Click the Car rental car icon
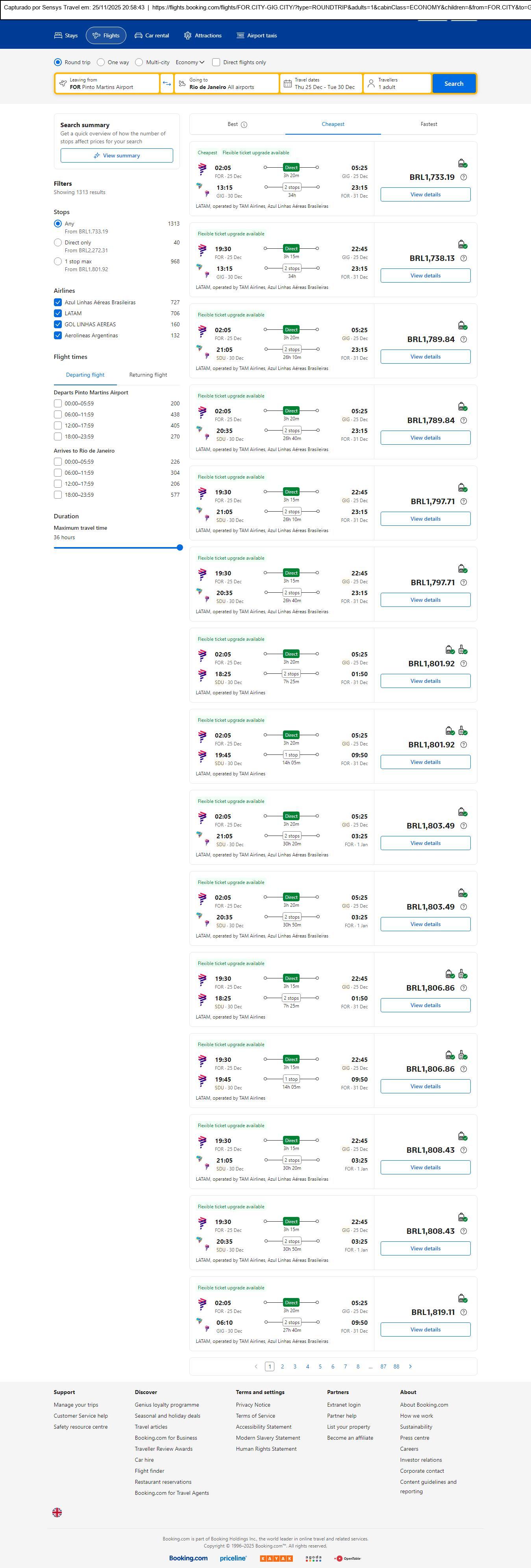531x1568 pixels. point(139,36)
